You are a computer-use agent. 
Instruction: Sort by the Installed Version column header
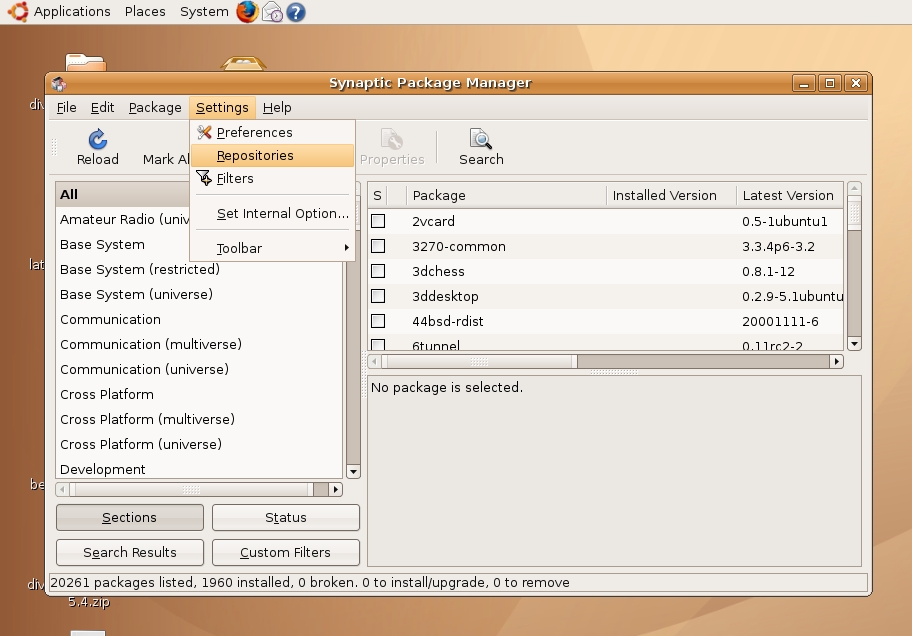[x=671, y=196]
